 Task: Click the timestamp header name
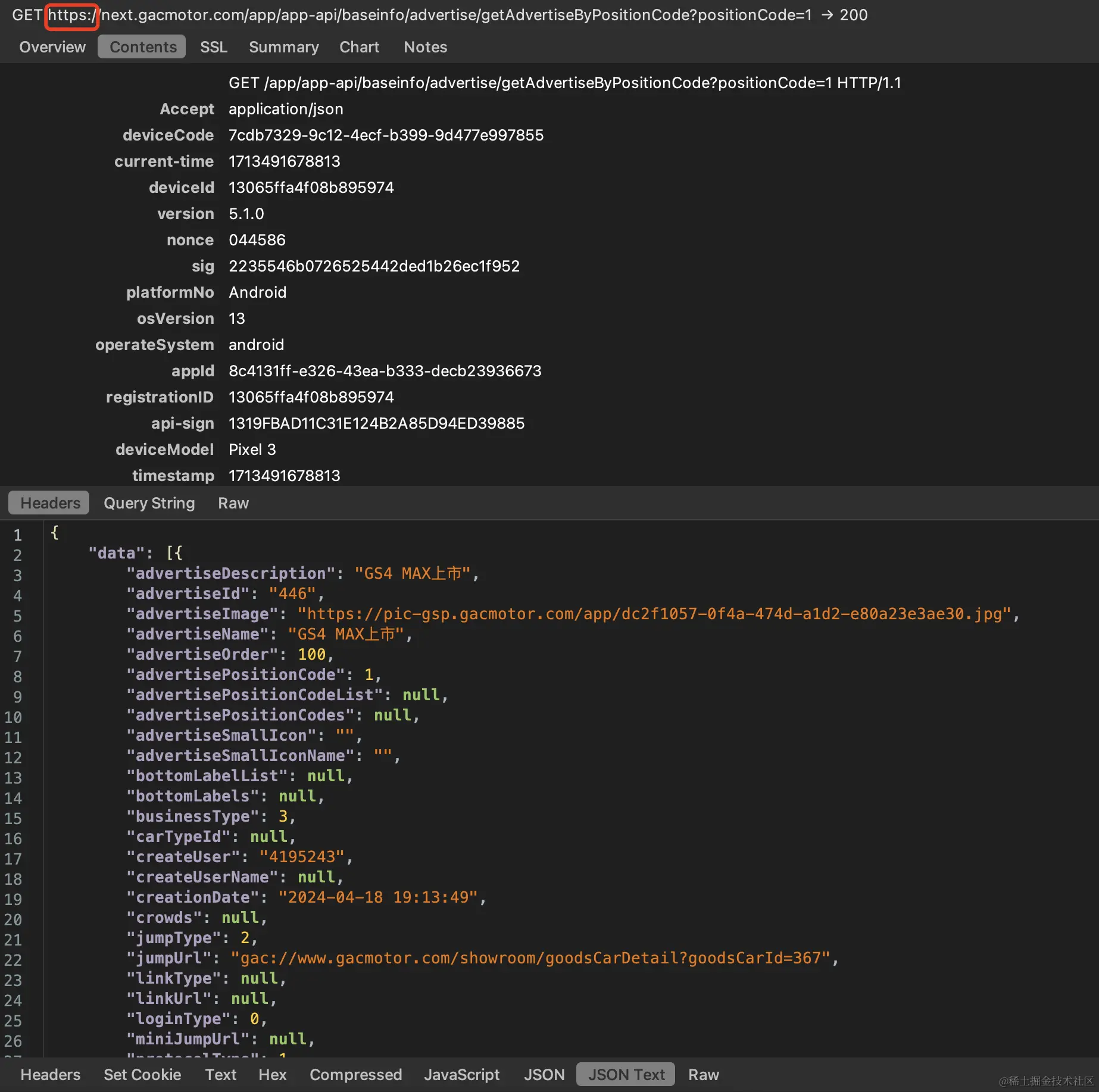click(x=173, y=476)
